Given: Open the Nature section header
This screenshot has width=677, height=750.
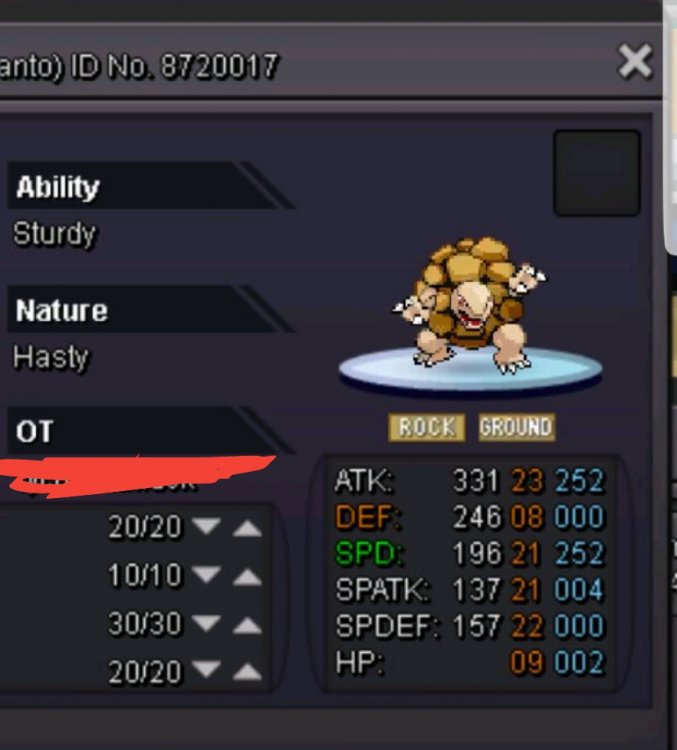Looking at the screenshot, I should [x=144, y=309].
